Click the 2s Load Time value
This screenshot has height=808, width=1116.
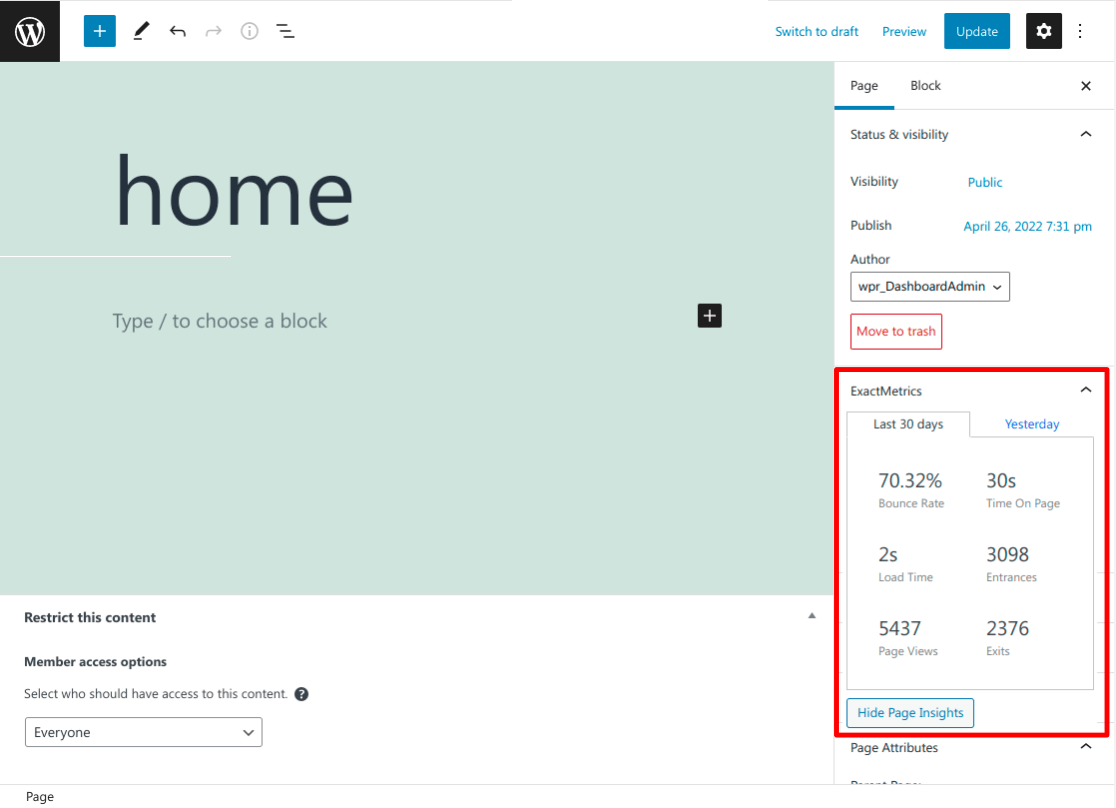pyautogui.click(x=888, y=555)
